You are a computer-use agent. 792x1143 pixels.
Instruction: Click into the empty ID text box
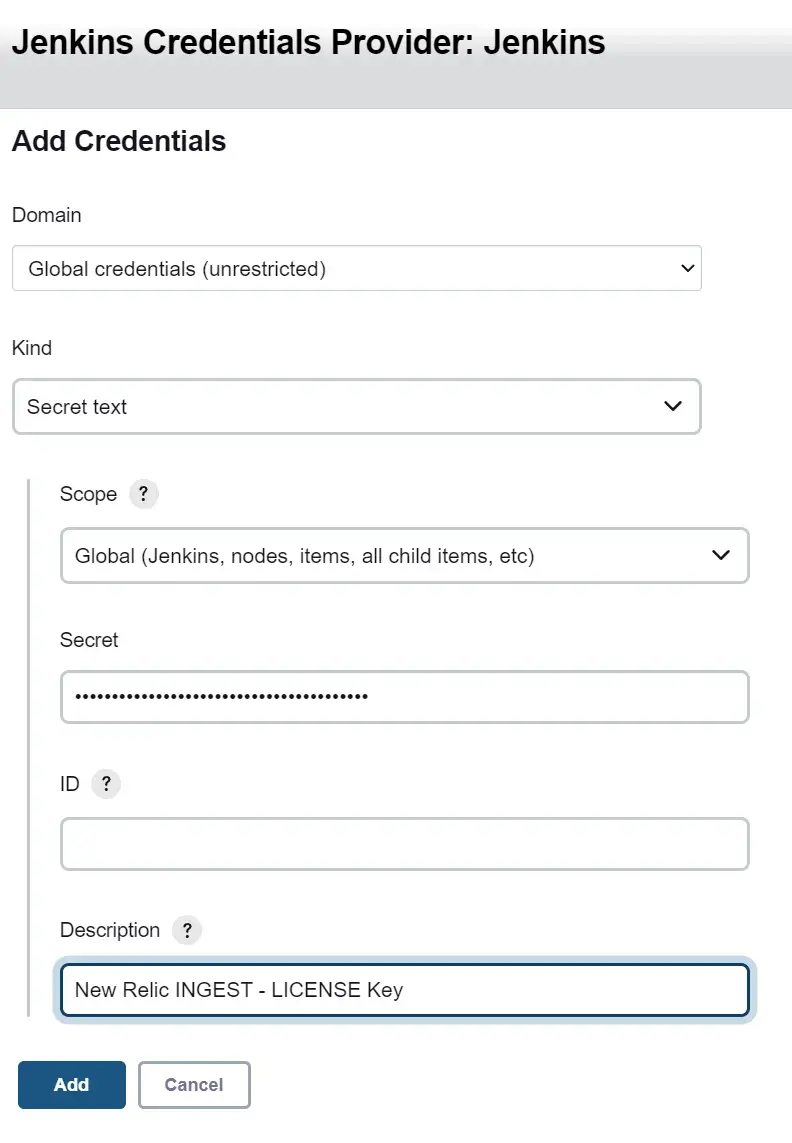click(404, 844)
